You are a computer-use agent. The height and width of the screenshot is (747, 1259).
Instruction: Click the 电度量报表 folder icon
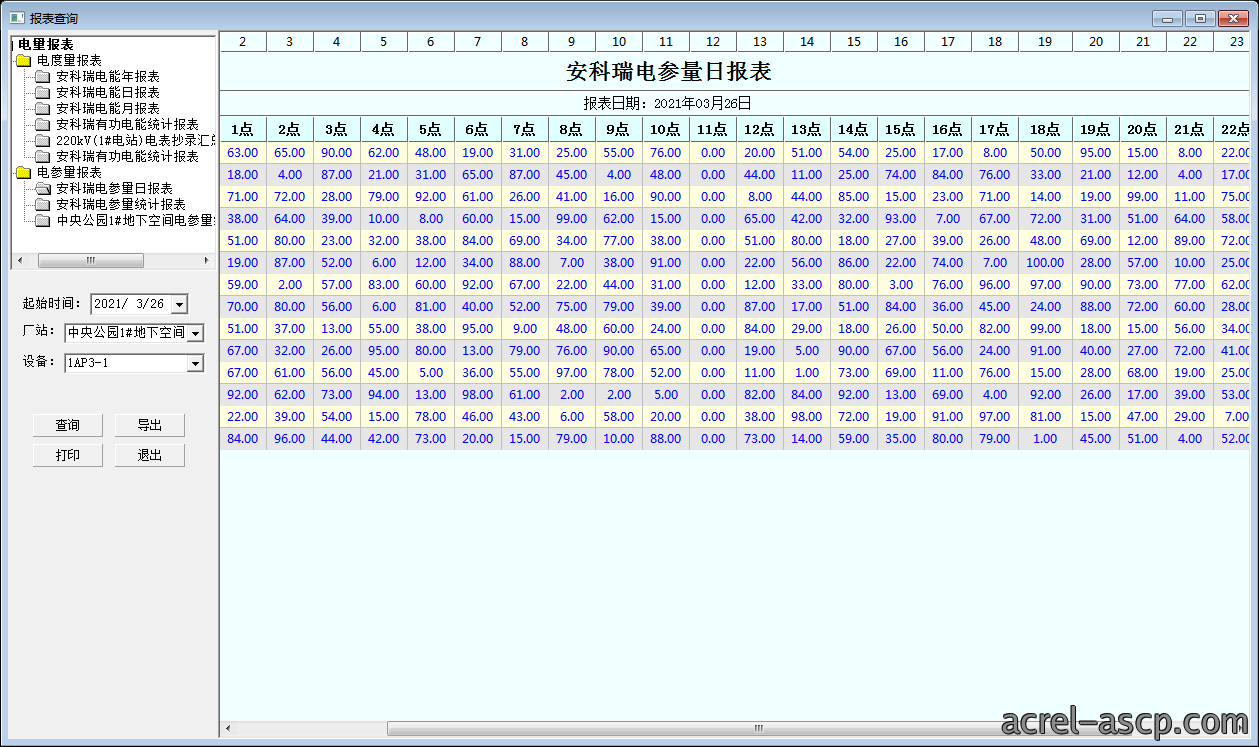(x=23, y=61)
